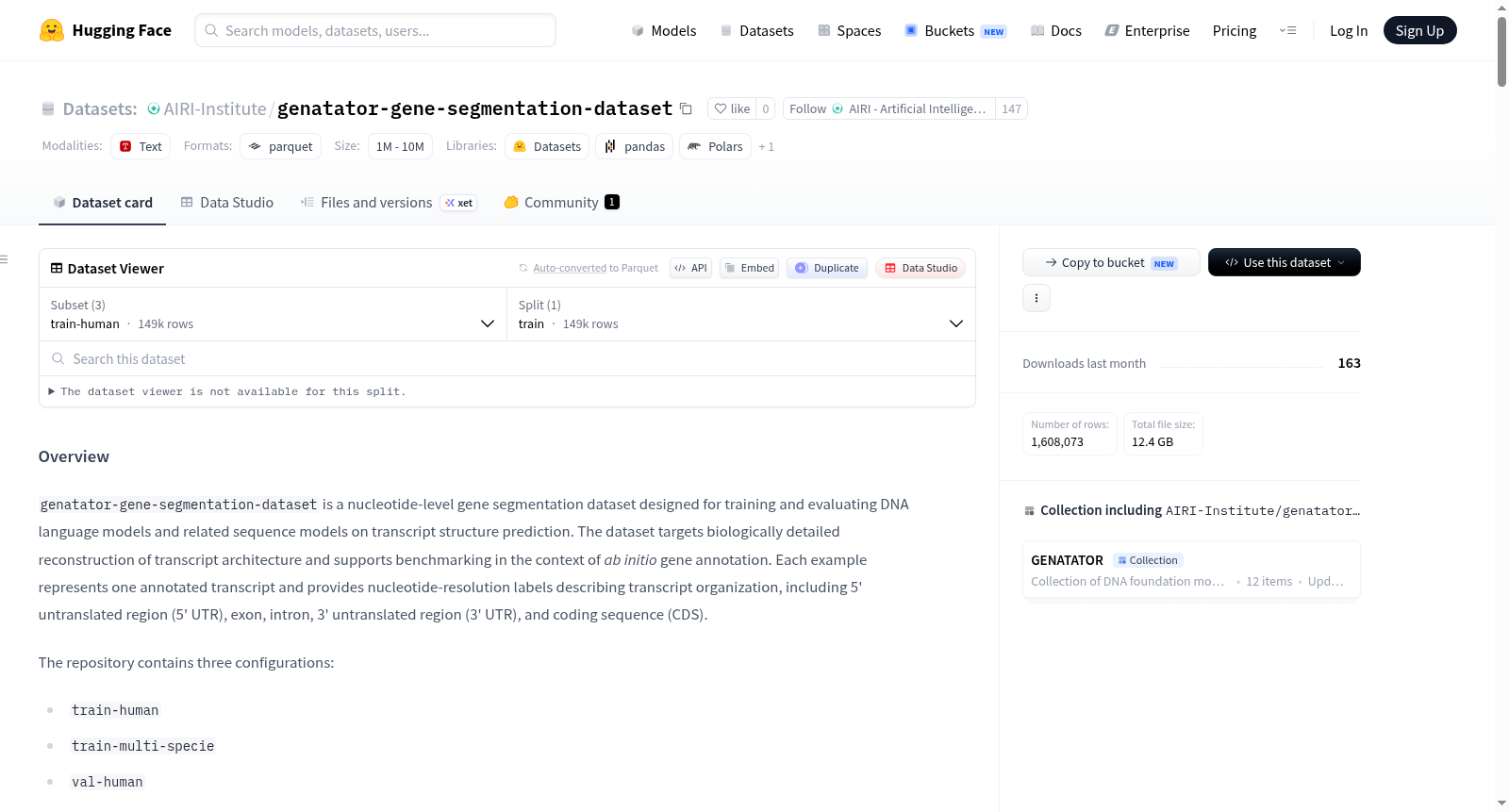Screen dimensions: 1509x812
Task: Open Docs in the top navigation
Action: tap(1056, 30)
